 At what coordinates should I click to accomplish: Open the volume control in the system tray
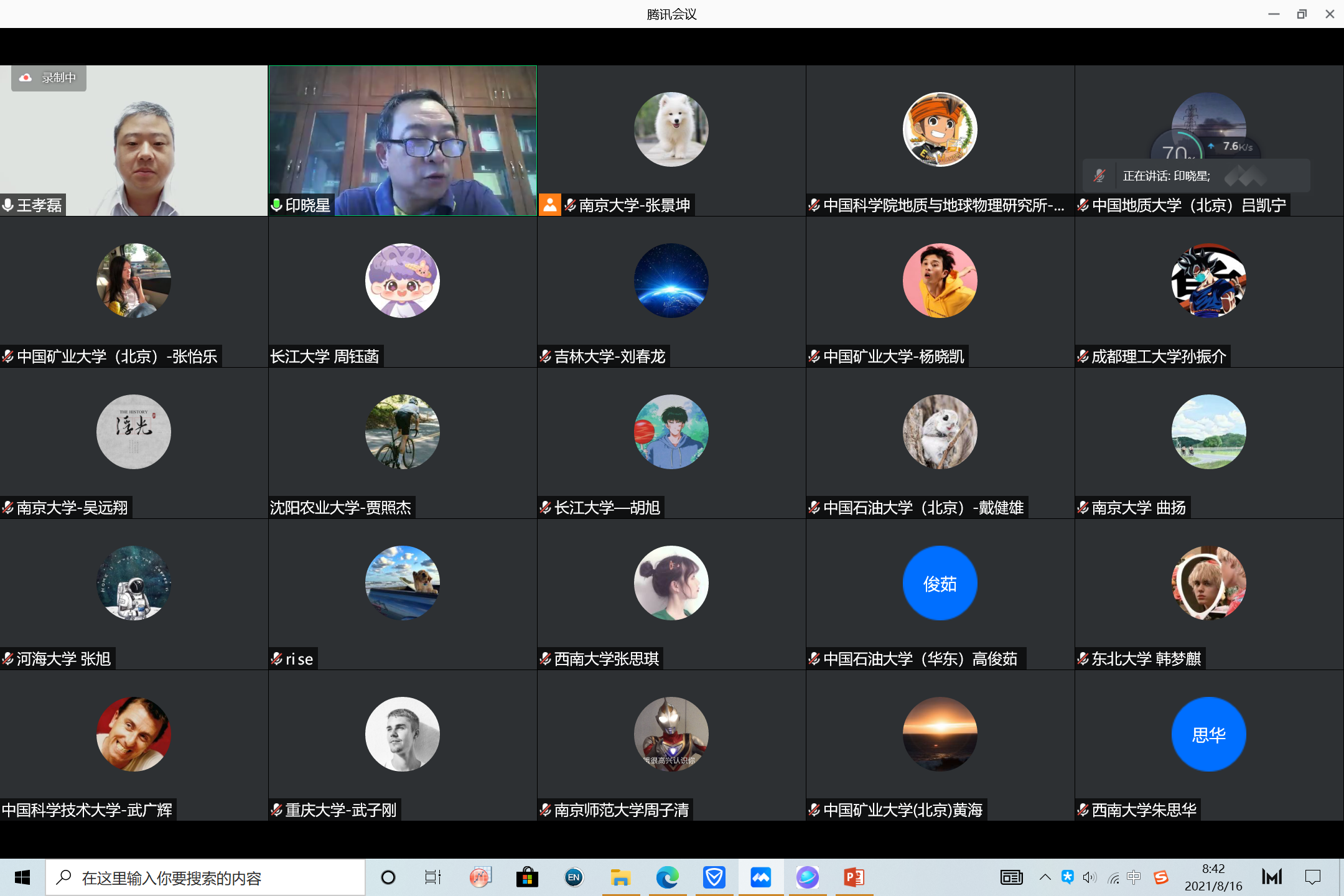[x=1089, y=878]
